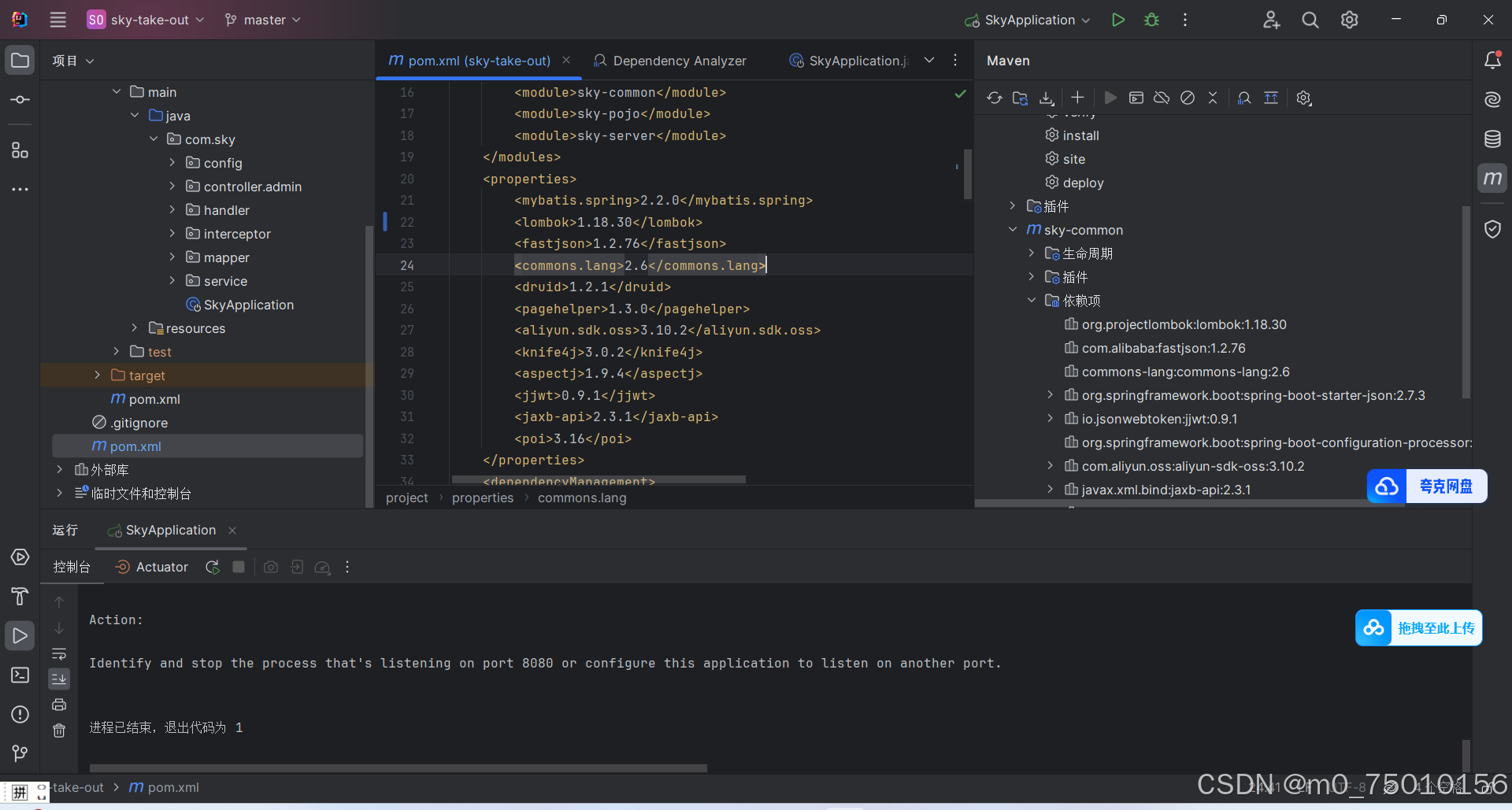Image resolution: width=1512 pixels, height=810 pixels.
Task: Run Maven build with the play icon
Action: point(1110,98)
